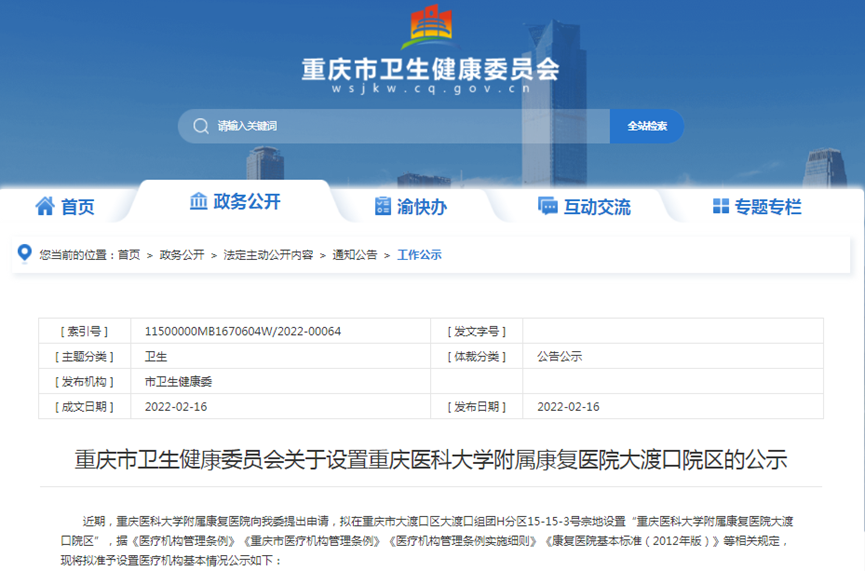
Task: Click the magnifier icon in search bar
Action: (x=201, y=126)
